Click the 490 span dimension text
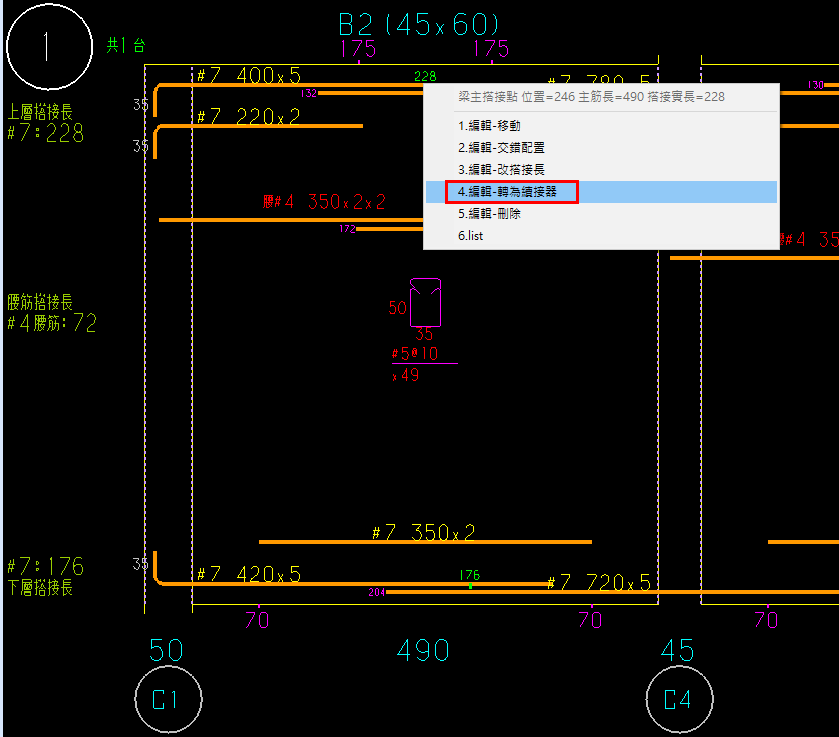Viewport: 839px width, 737px height. [423, 651]
